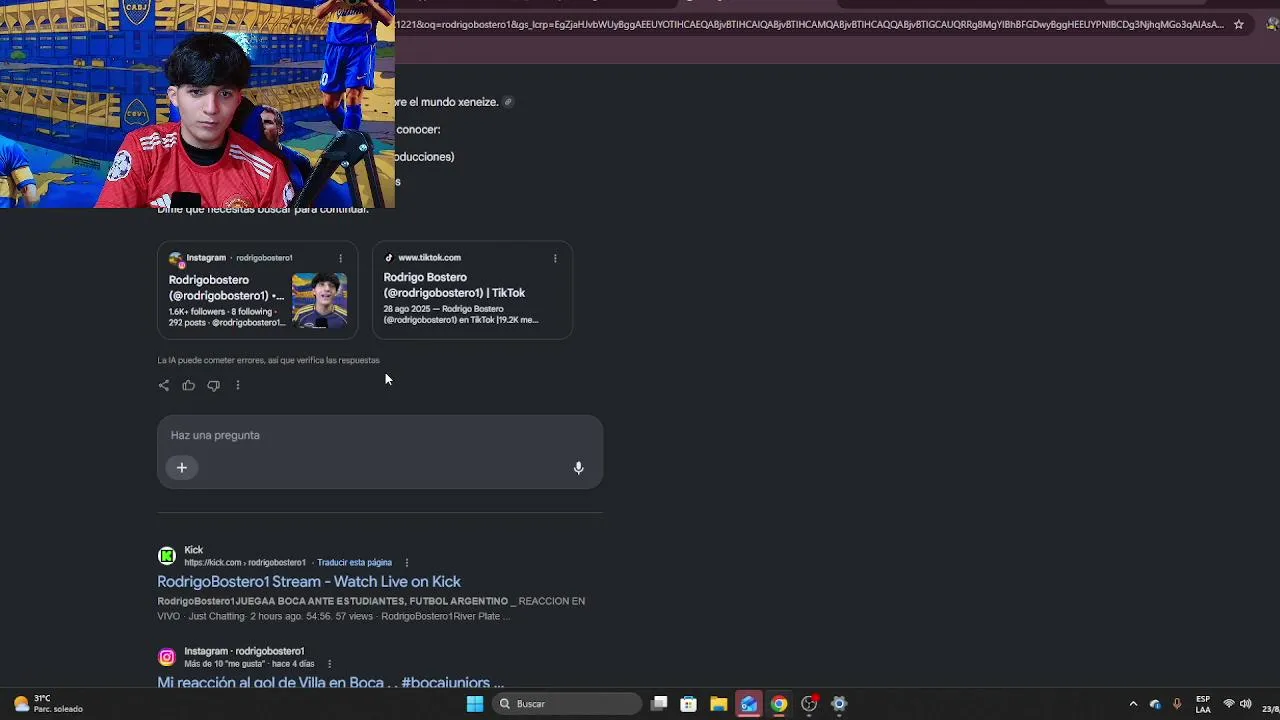This screenshot has height=720, width=1280.
Task: Open 'RodrigoBostero1 Stream - Watch Live on Kick'
Action: click(309, 582)
